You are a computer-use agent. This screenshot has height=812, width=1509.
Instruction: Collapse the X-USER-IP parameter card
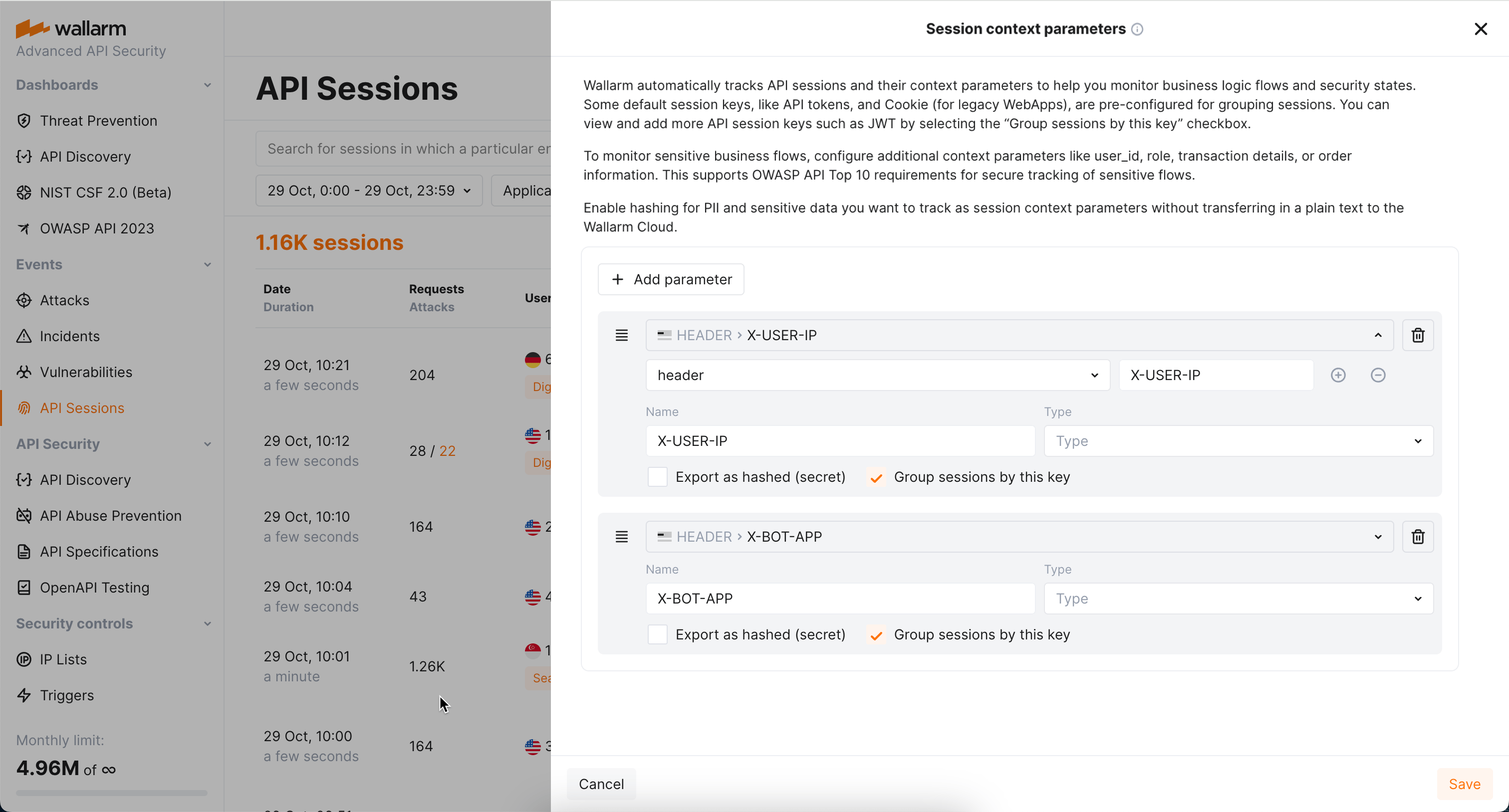click(1378, 335)
